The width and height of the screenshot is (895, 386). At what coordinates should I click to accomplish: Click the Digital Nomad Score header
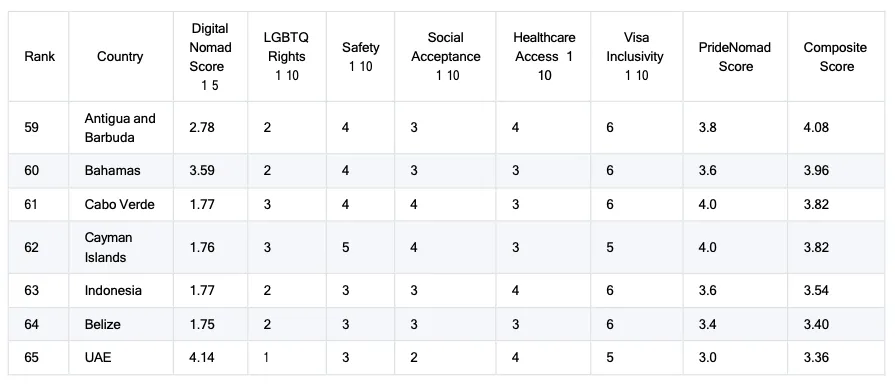(210, 57)
